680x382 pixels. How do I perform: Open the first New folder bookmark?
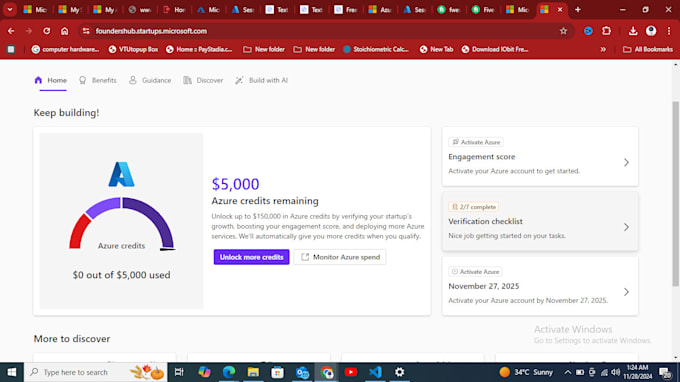point(264,49)
